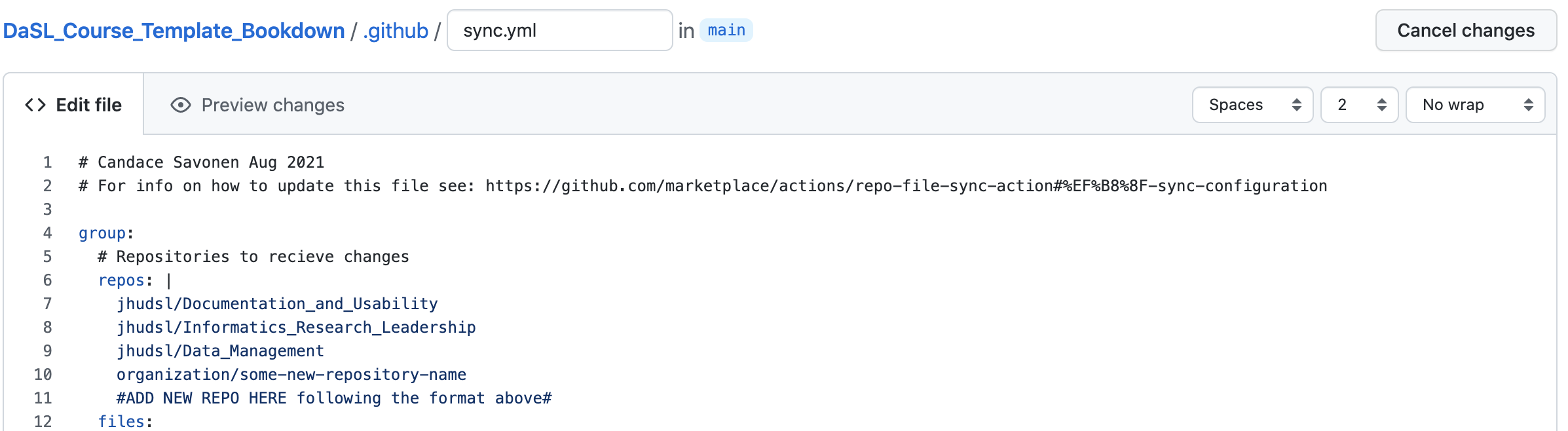Open the indent size dropdown showing 2

tap(1360, 105)
